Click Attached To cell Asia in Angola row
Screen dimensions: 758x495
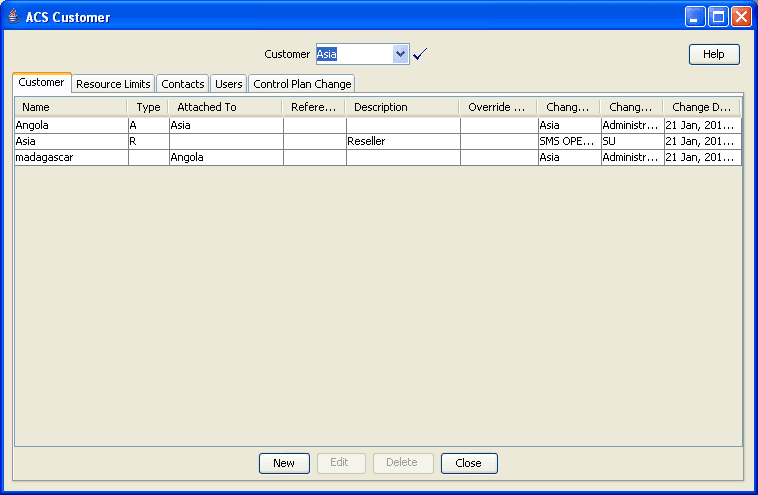(x=226, y=125)
